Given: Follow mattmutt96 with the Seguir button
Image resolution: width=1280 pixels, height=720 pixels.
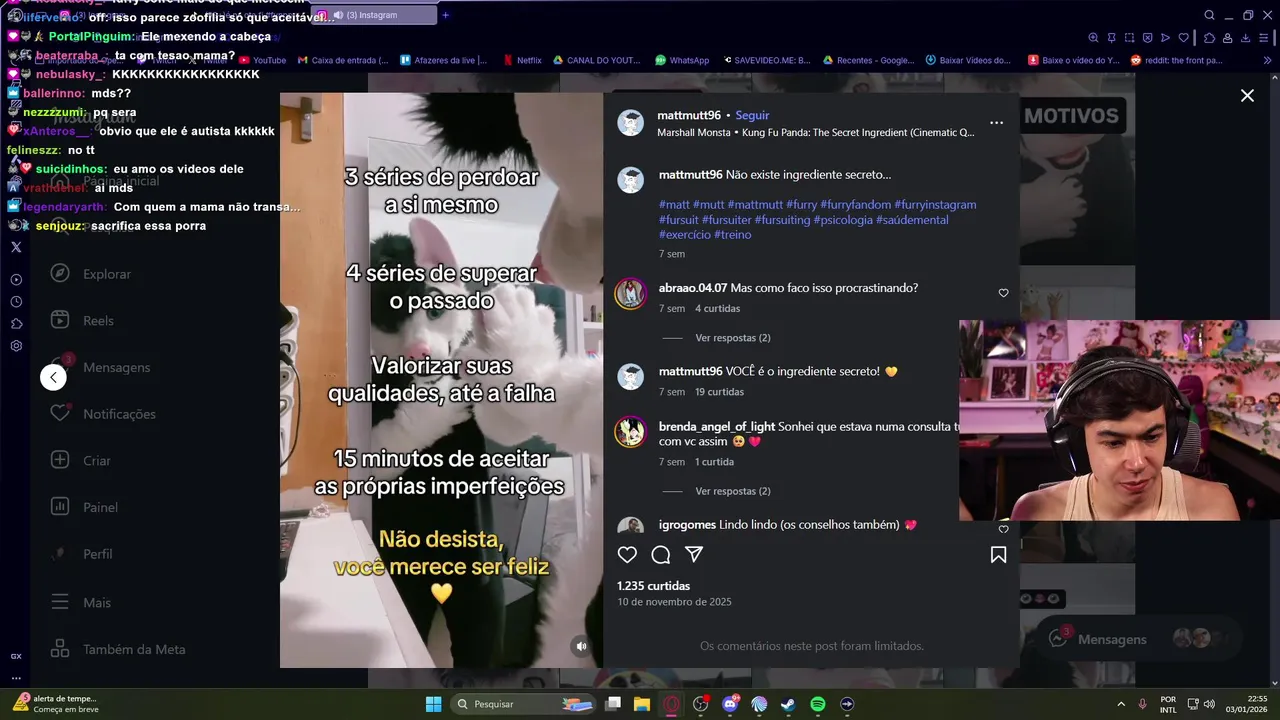Looking at the screenshot, I should pos(752,115).
